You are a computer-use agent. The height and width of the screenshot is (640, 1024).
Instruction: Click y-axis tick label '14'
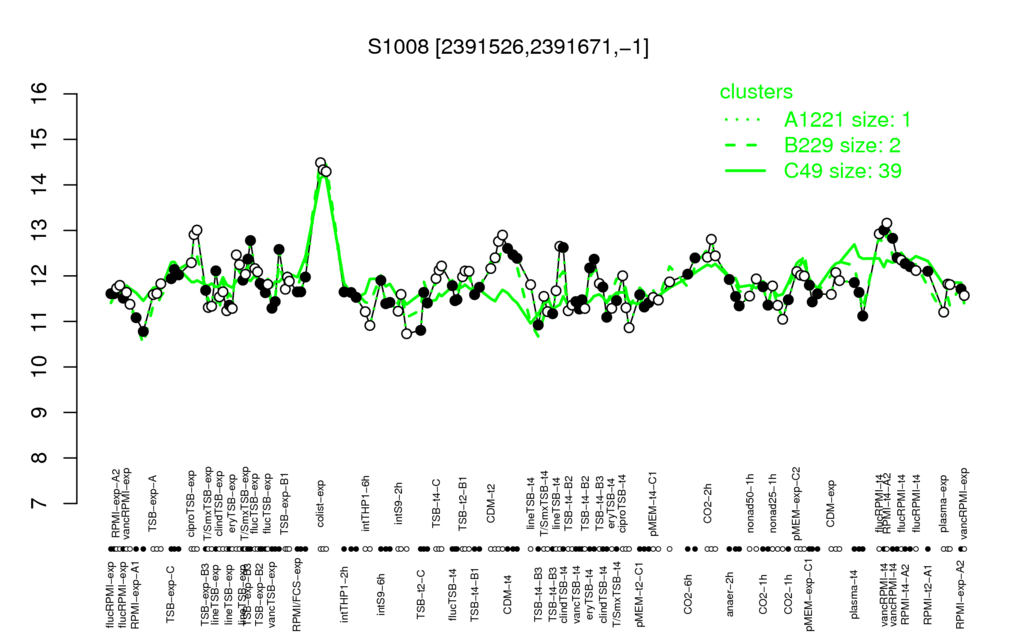(40, 185)
